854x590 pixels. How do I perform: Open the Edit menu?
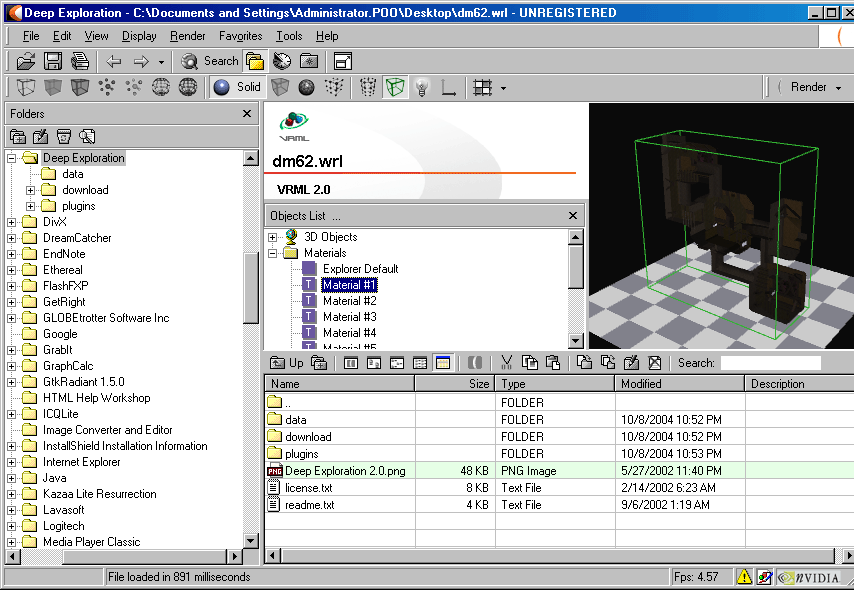point(62,36)
